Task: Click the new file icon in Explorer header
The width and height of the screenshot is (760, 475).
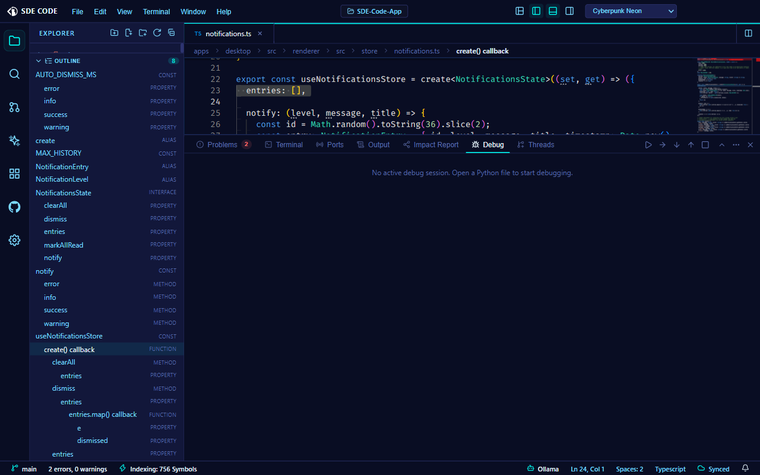Action: point(128,33)
